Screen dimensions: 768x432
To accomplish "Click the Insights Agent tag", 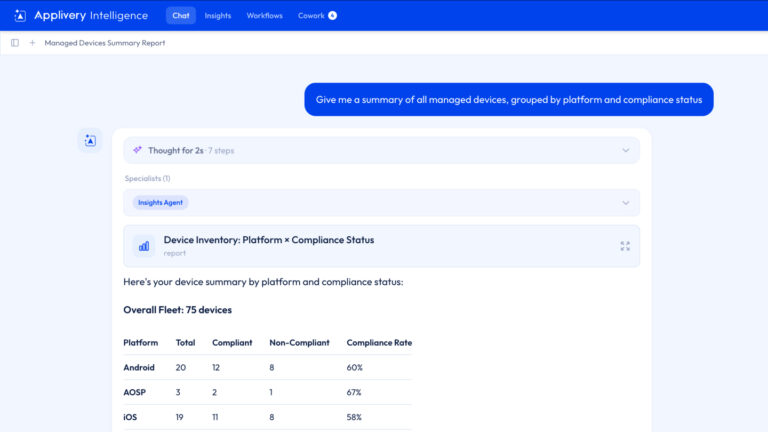I will (160, 203).
